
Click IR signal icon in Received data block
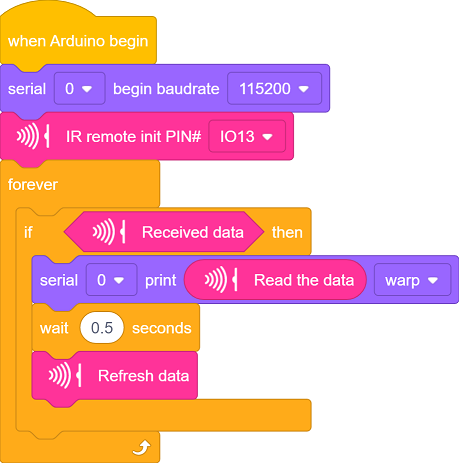(x=109, y=232)
